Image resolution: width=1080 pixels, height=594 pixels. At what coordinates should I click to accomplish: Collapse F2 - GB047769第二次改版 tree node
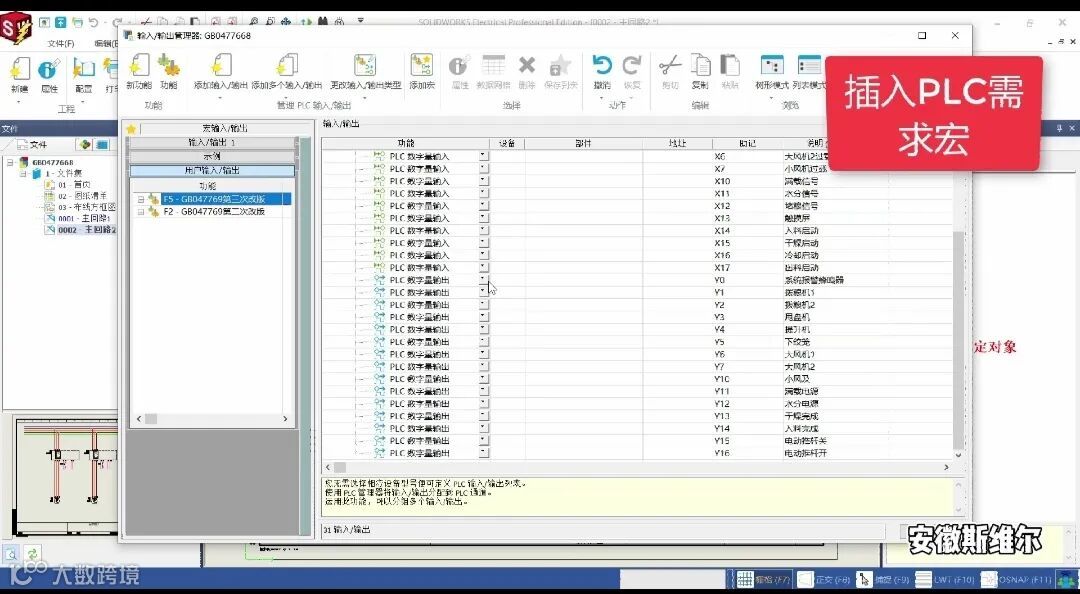click(141, 212)
